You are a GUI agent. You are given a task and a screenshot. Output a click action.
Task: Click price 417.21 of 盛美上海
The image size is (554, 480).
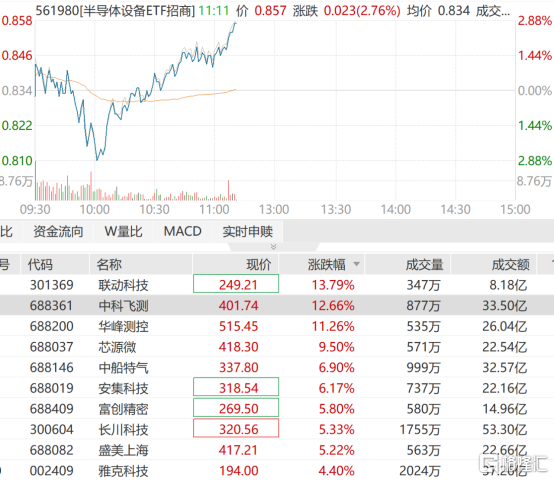tap(238, 450)
